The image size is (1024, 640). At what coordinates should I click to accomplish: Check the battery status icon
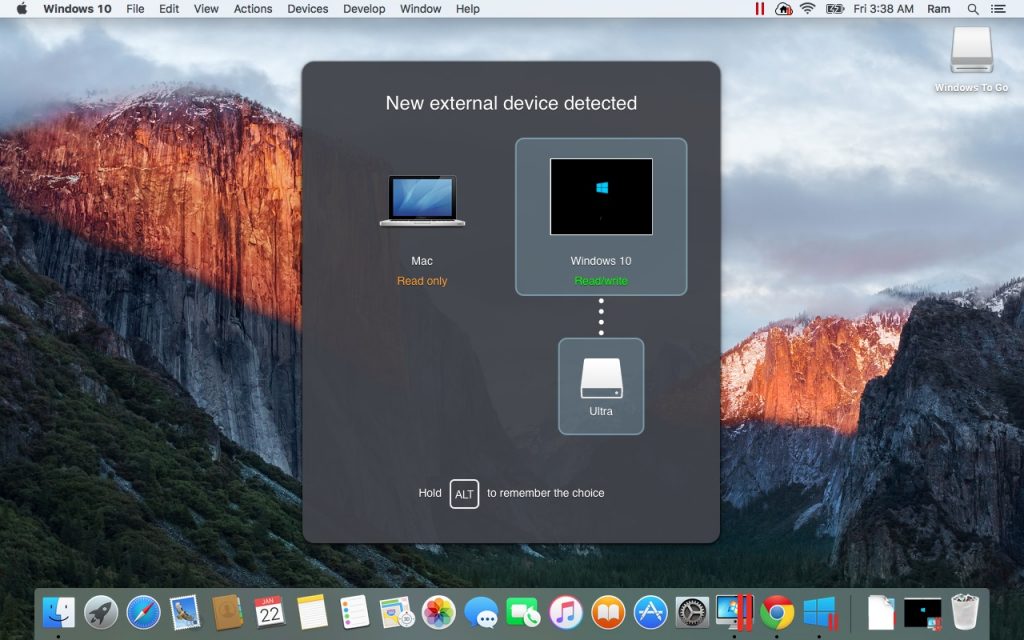click(x=836, y=9)
